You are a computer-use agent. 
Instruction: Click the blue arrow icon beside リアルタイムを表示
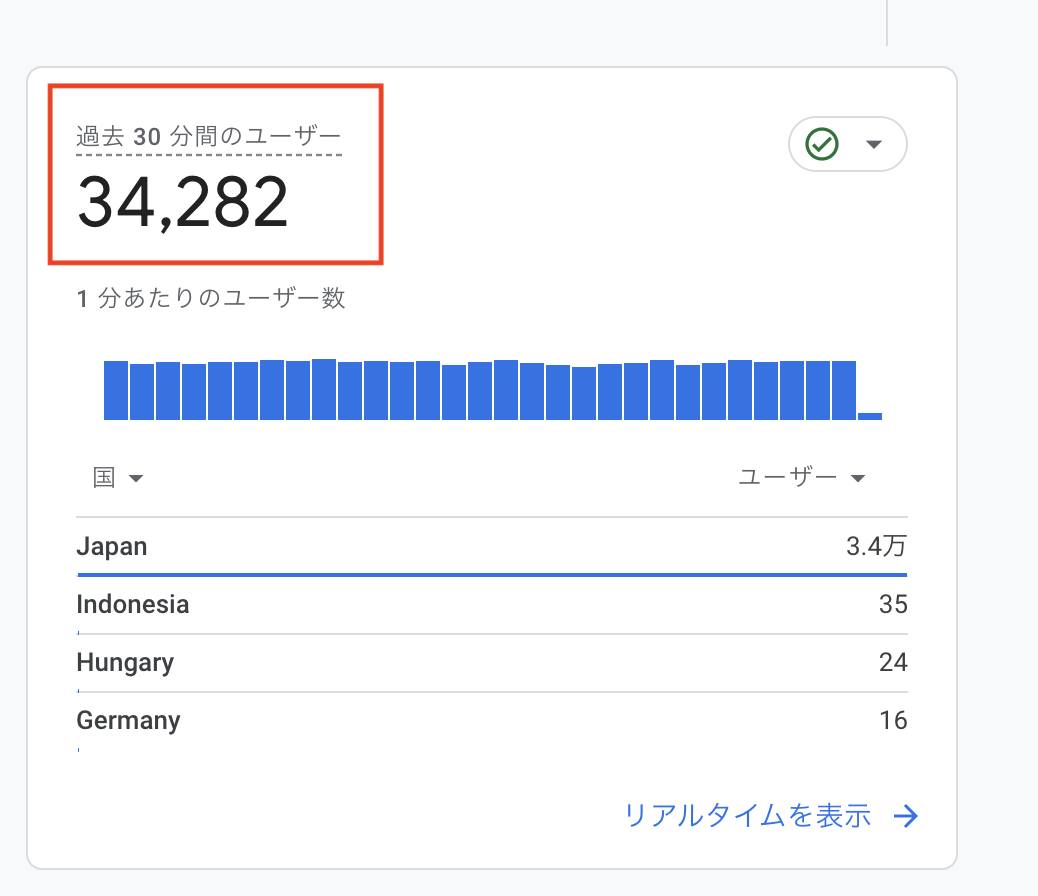(x=907, y=816)
